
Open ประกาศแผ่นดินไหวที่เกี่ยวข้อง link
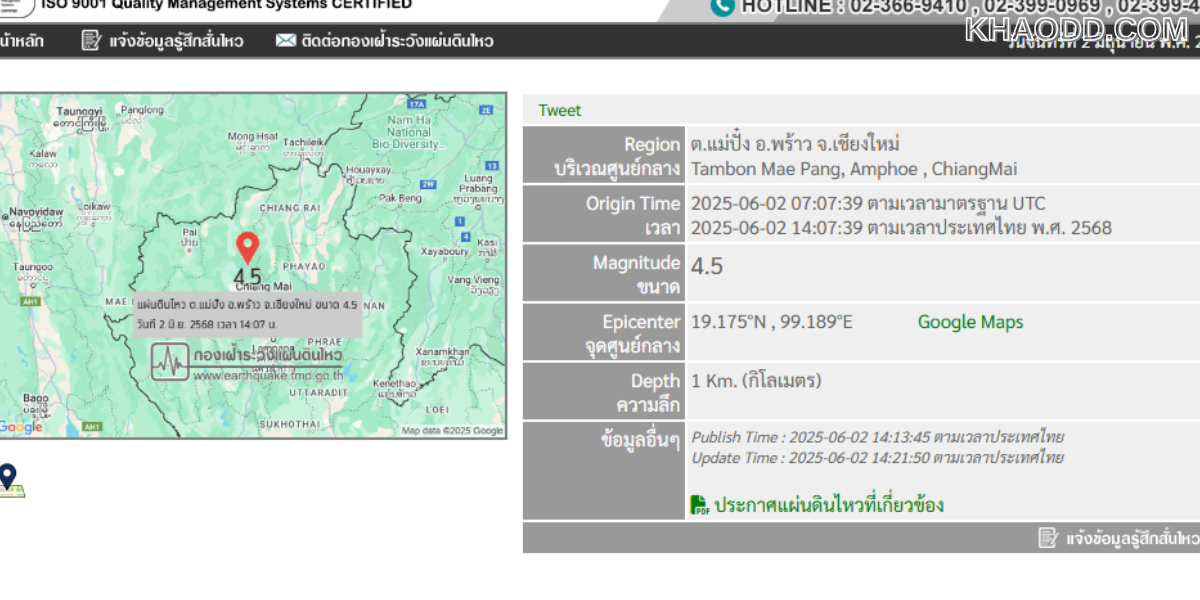click(829, 505)
